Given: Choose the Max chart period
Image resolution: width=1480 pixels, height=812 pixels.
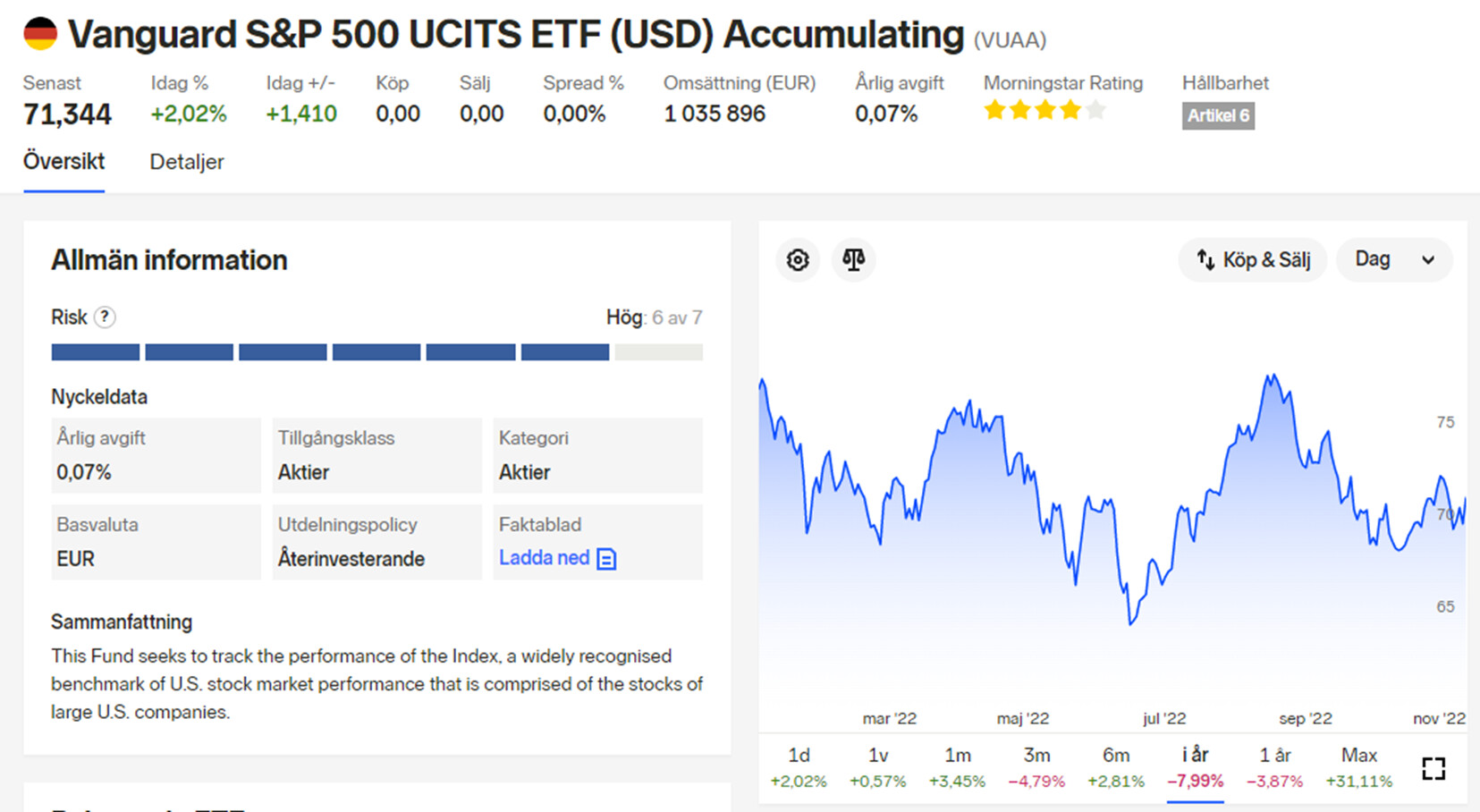Looking at the screenshot, I should coord(1358,766).
